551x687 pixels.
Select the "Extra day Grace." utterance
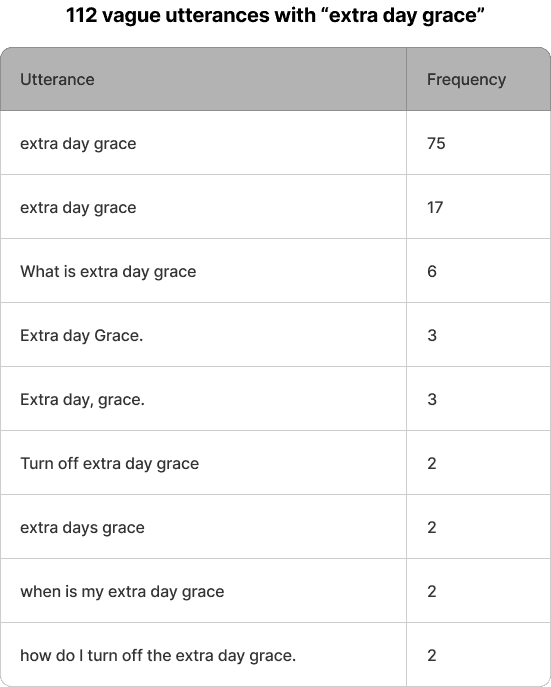point(81,336)
